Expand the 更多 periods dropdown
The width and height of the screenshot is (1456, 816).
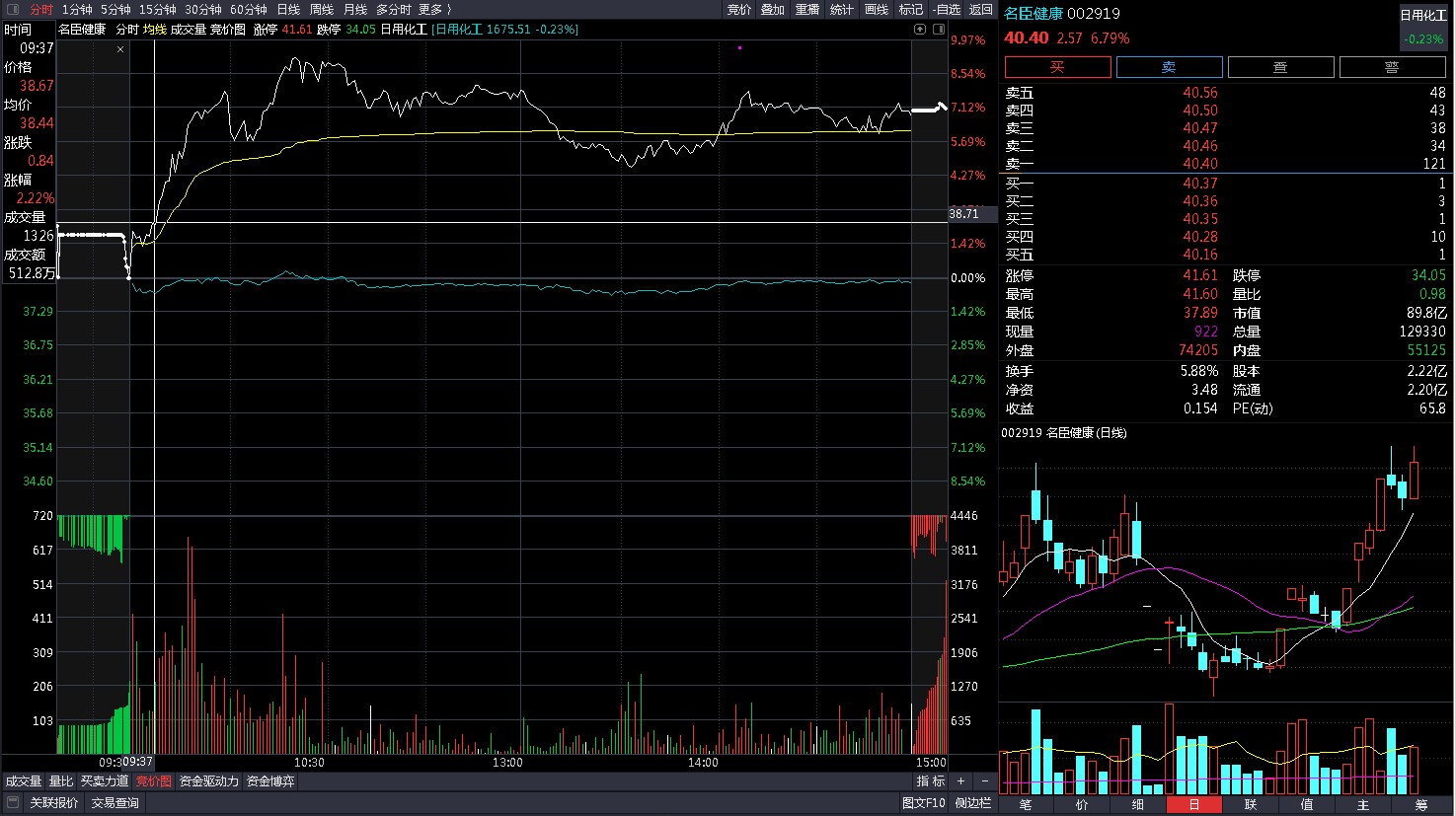434,9
